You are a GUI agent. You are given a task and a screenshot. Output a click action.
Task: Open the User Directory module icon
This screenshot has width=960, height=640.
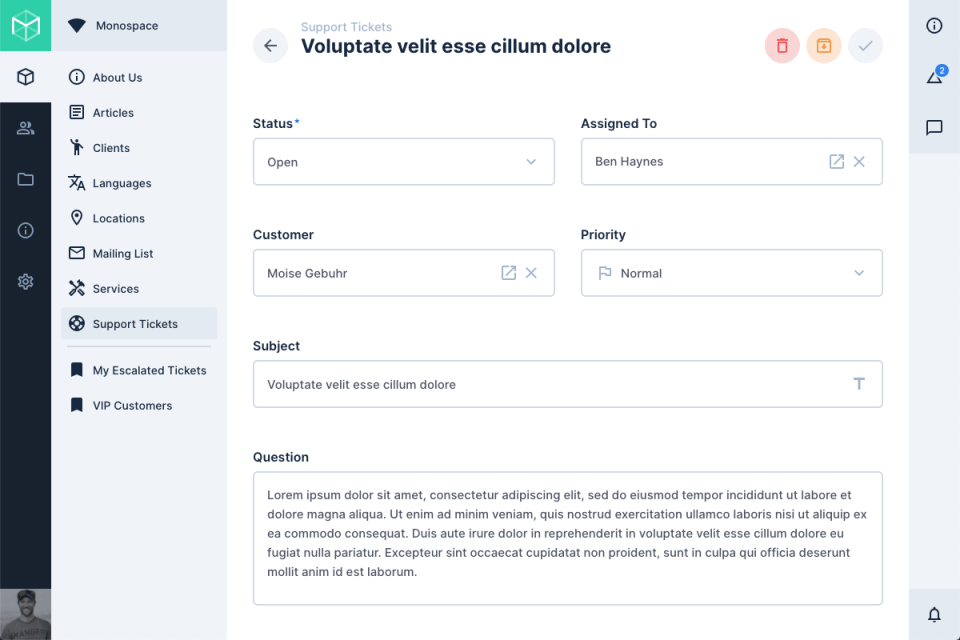pos(25,128)
